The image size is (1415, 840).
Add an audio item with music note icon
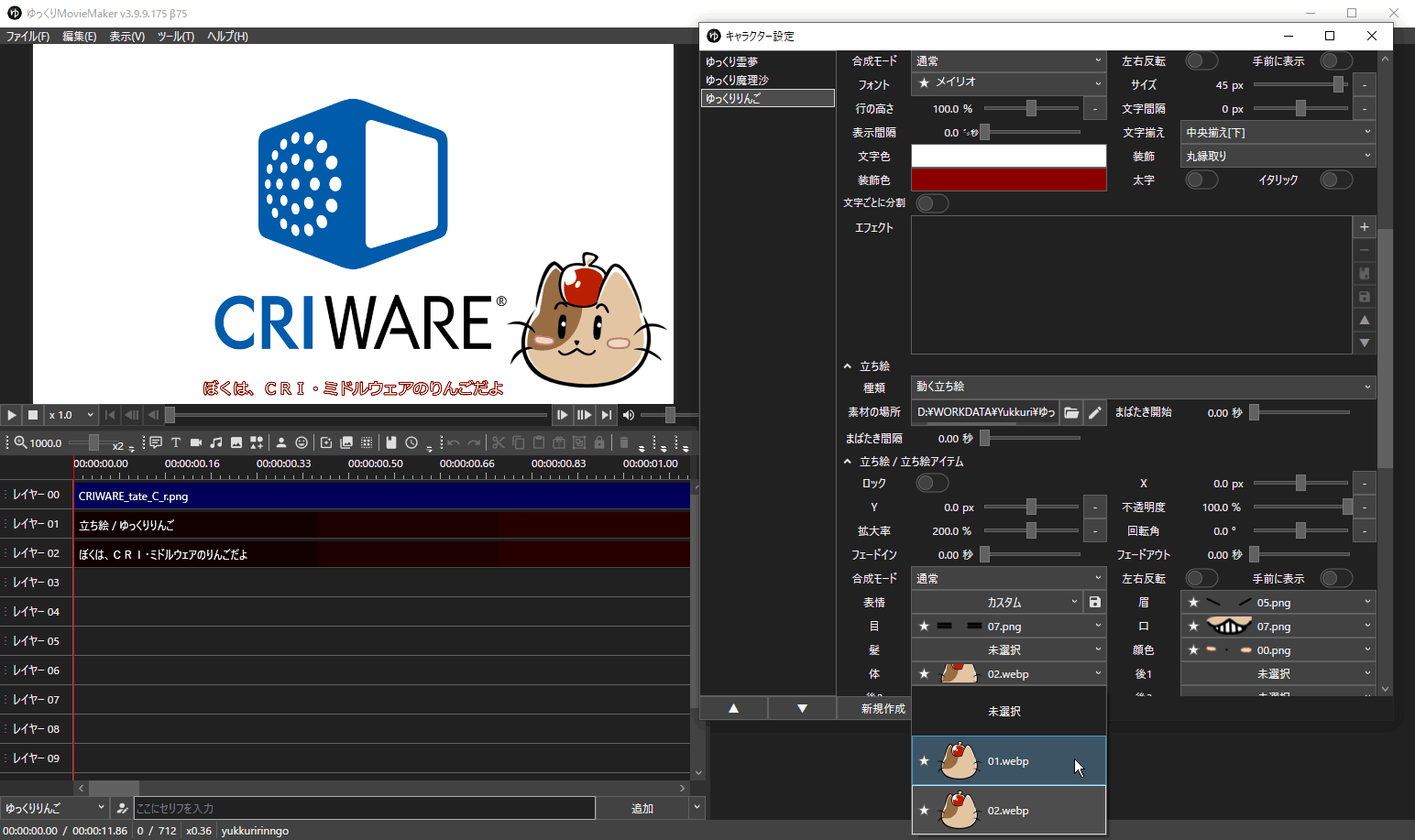point(216,442)
